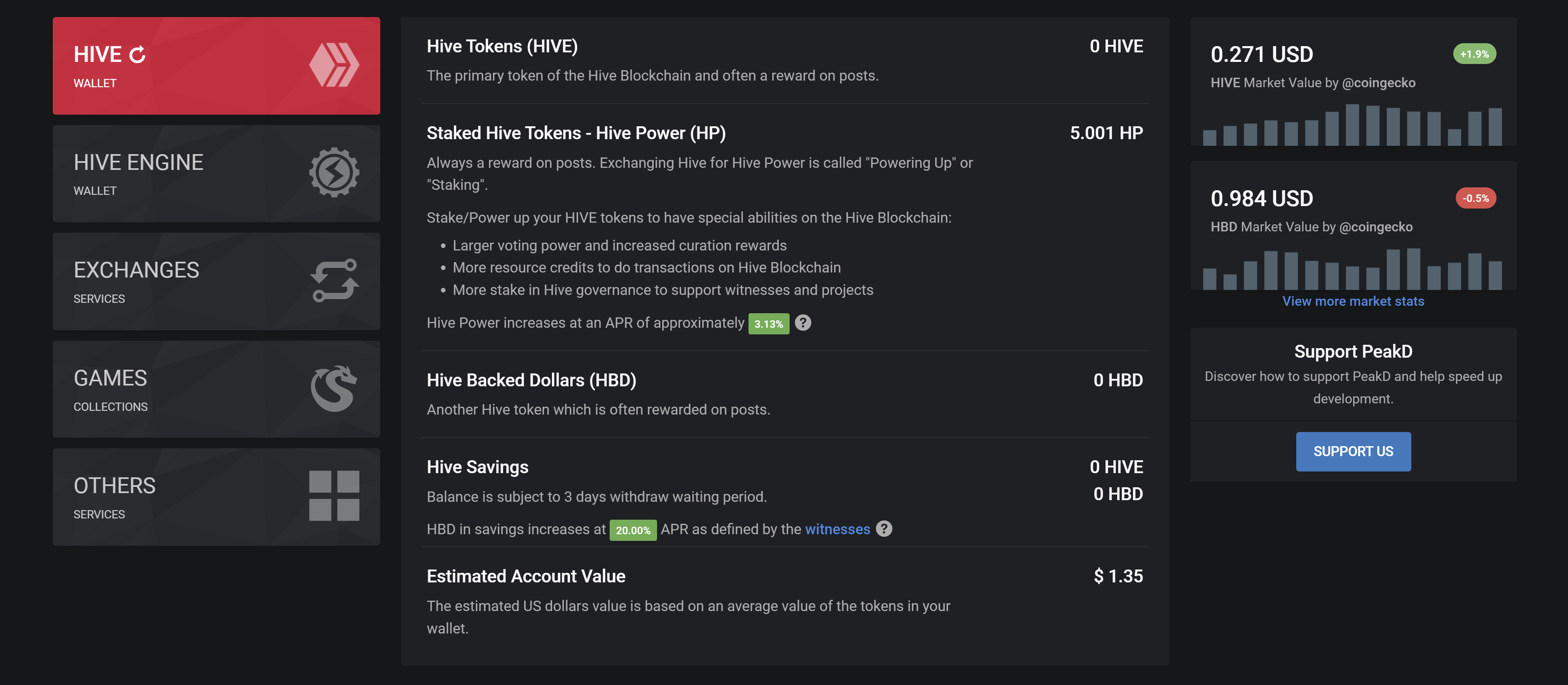Click the Hive Engine gear bolt icon

[334, 172]
